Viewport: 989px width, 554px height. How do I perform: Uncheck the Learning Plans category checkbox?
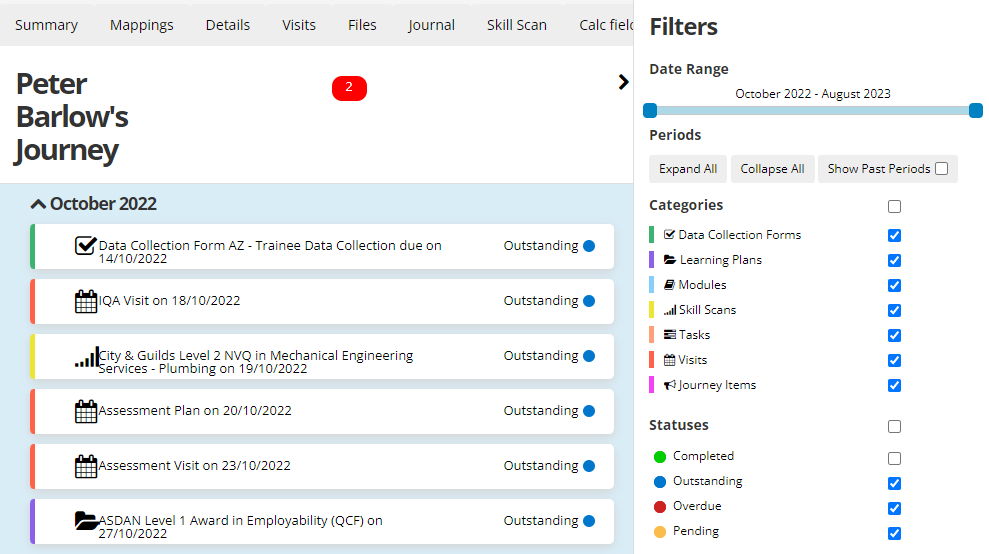pyautogui.click(x=894, y=260)
